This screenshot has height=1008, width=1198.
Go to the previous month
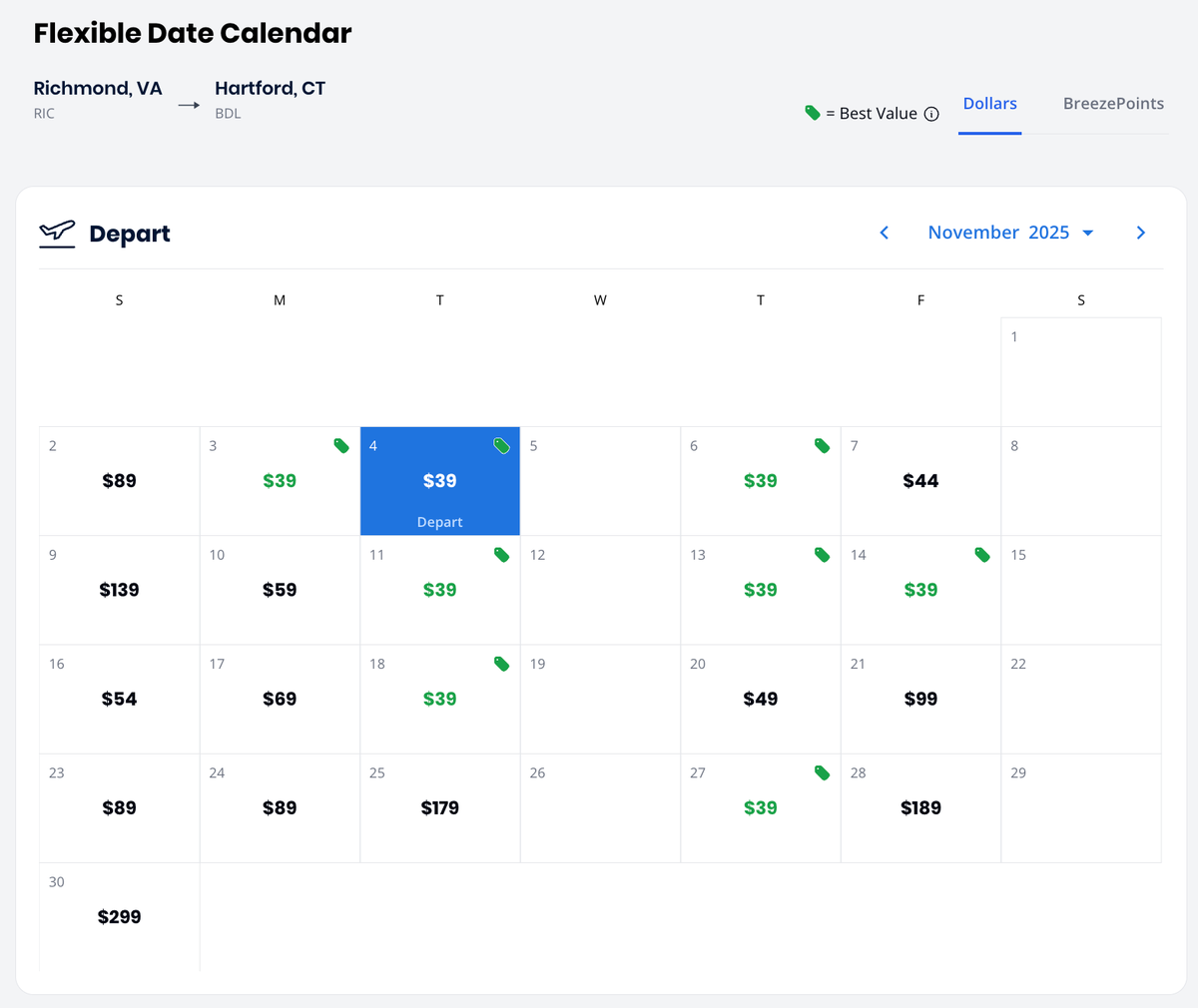point(884,233)
